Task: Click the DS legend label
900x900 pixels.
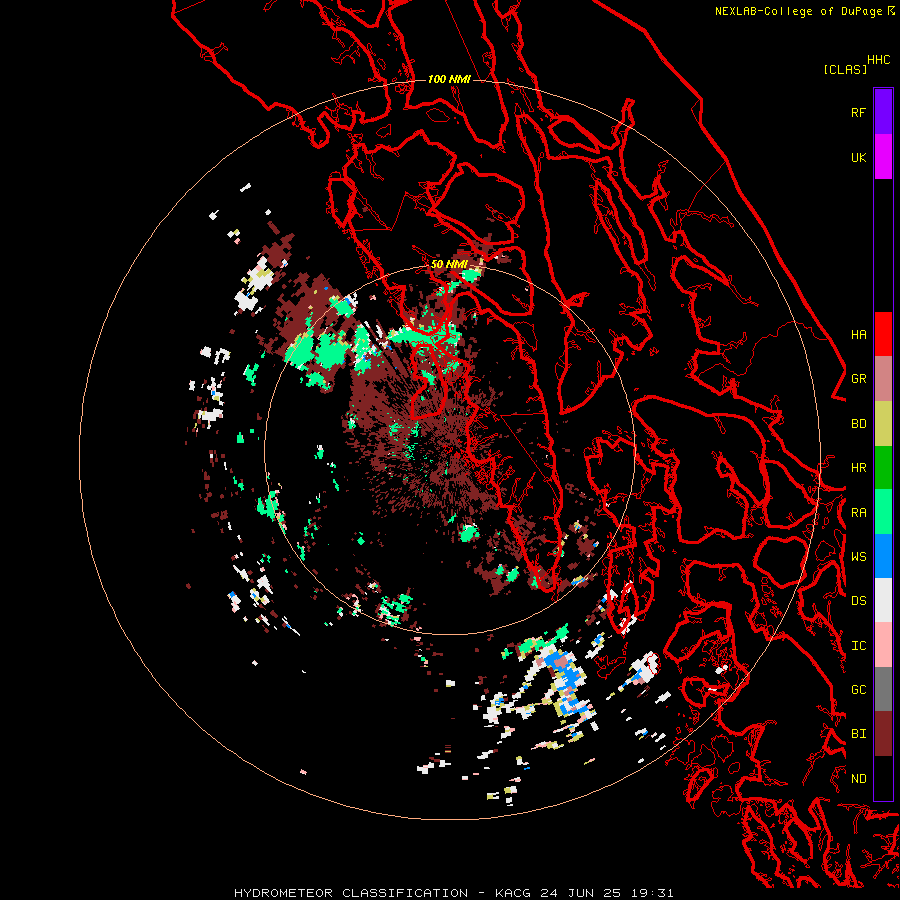Action: click(858, 601)
